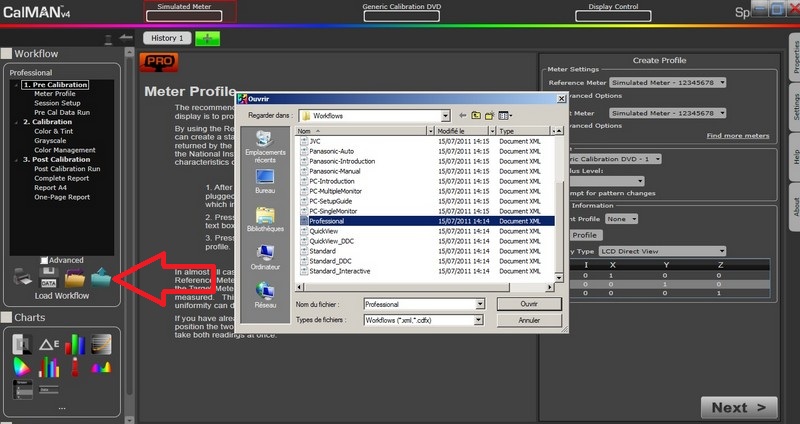Image resolution: width=800 pixels, height=424 pixels.
Task: Select Meter Profile in workflow tree
Action: [x=55, y=94]
